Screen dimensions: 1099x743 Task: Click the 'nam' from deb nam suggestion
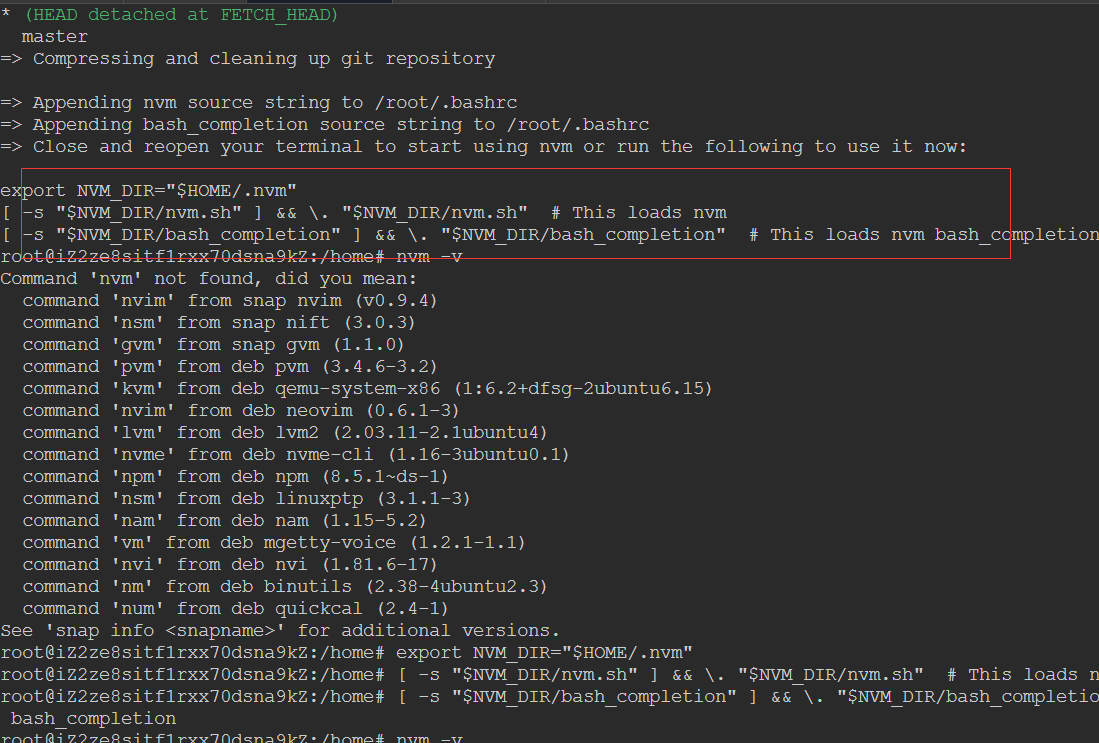224,521
